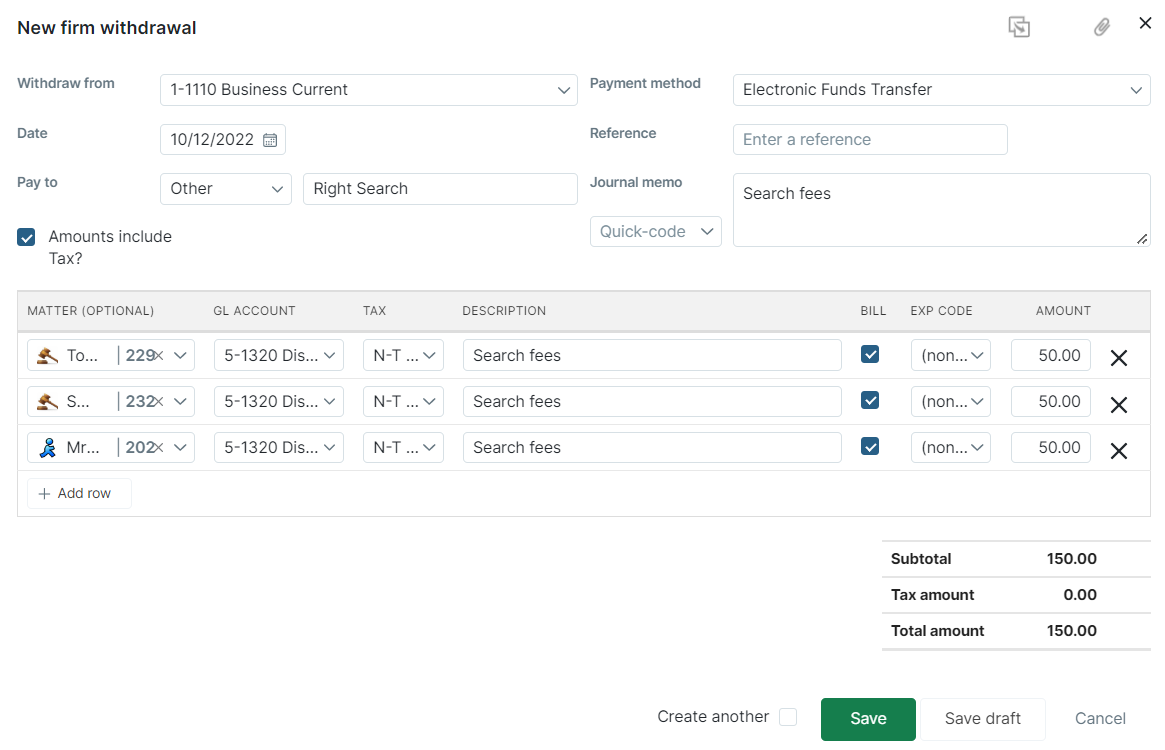Screen dimensions: 1165x750
Task: Click the Total amount value 150.00
Action: click(x=1071, y=631)
